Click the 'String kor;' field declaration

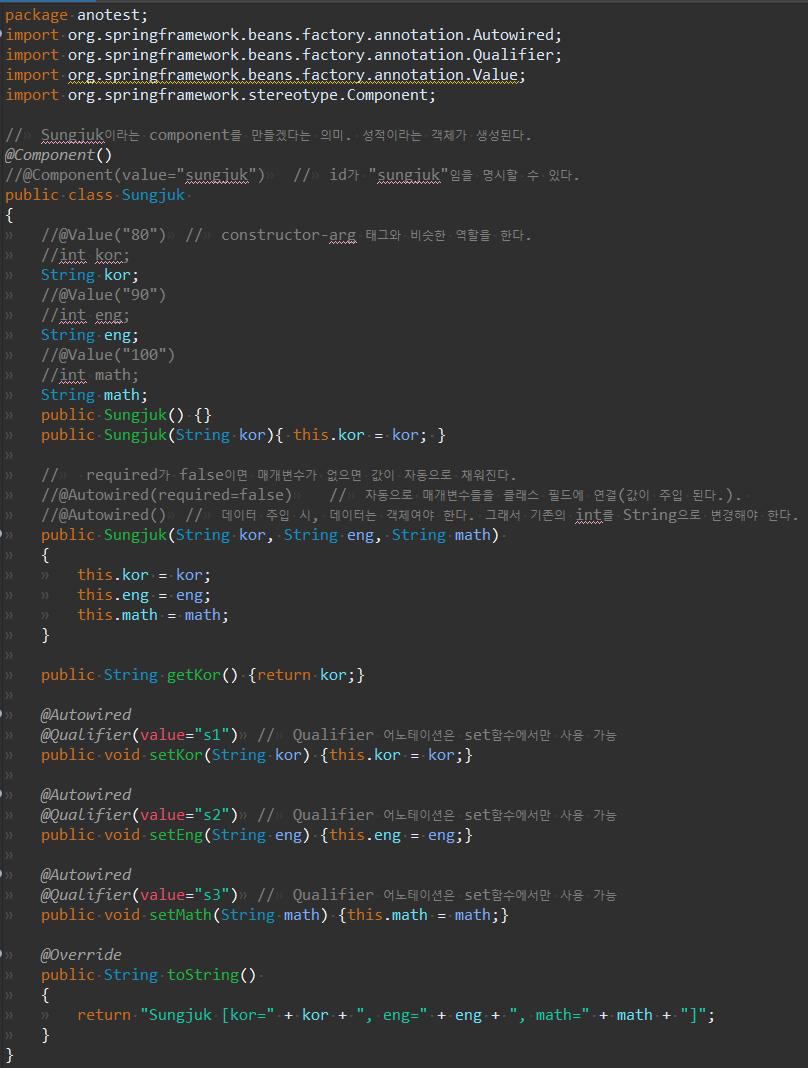click(x=90, y=275)
